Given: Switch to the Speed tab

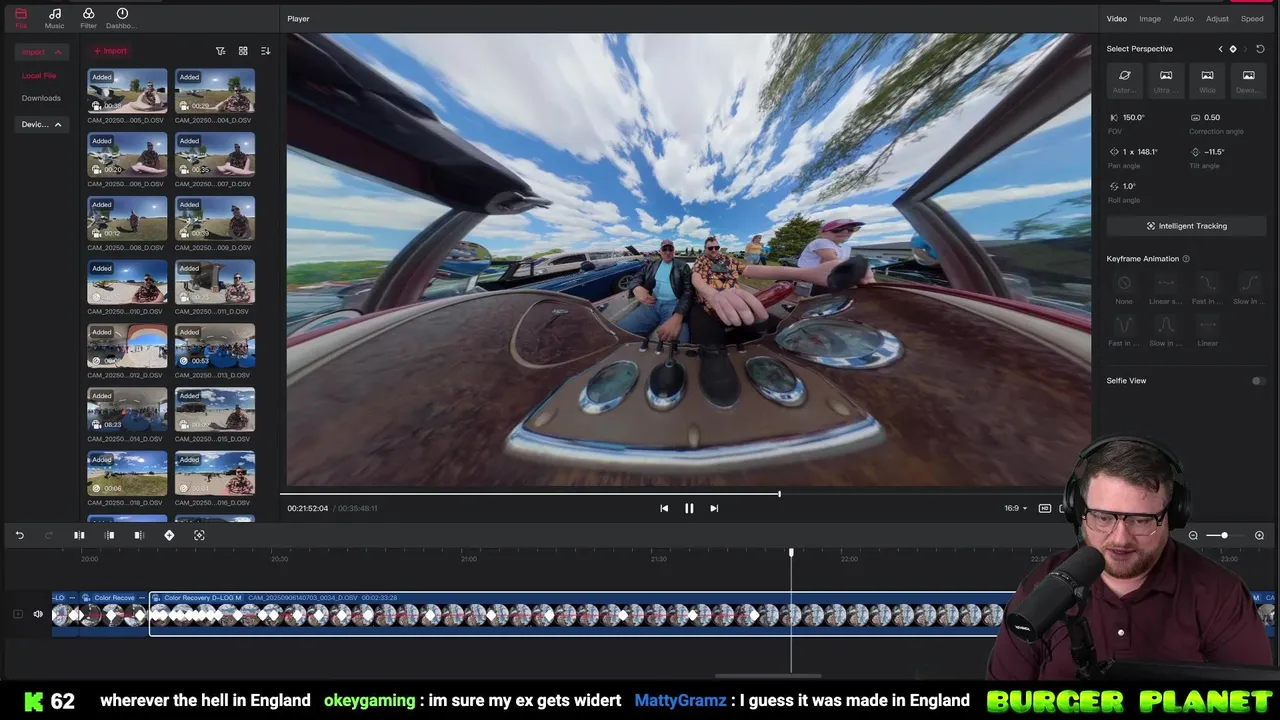Looking at the screenshot, I should pyautogui.click(x=1252, y=19).
